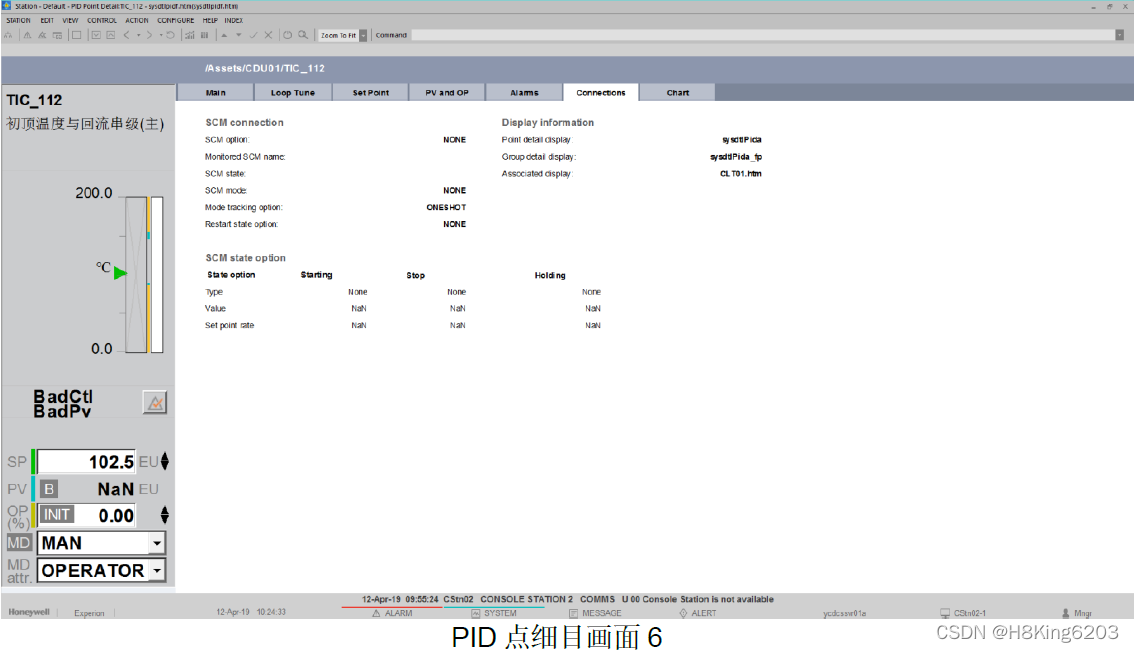Open the HELP menu

tap(210, 20)
